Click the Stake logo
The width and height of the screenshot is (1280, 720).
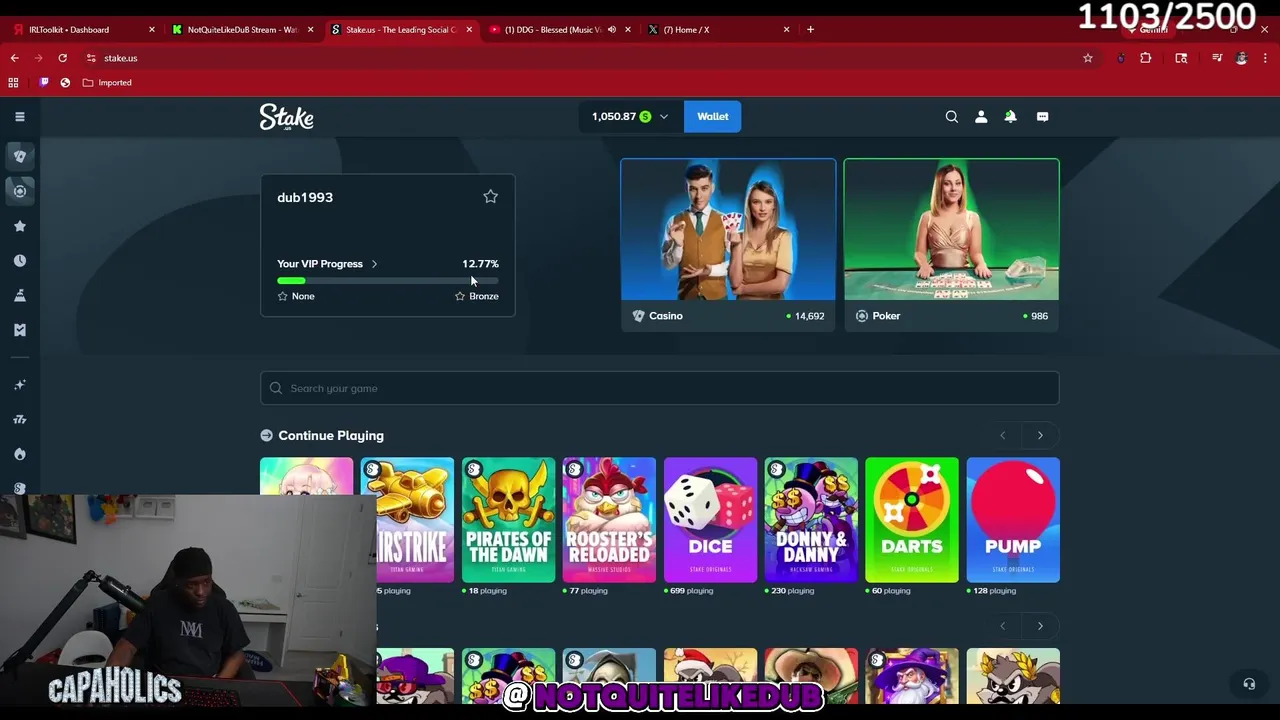287,117
